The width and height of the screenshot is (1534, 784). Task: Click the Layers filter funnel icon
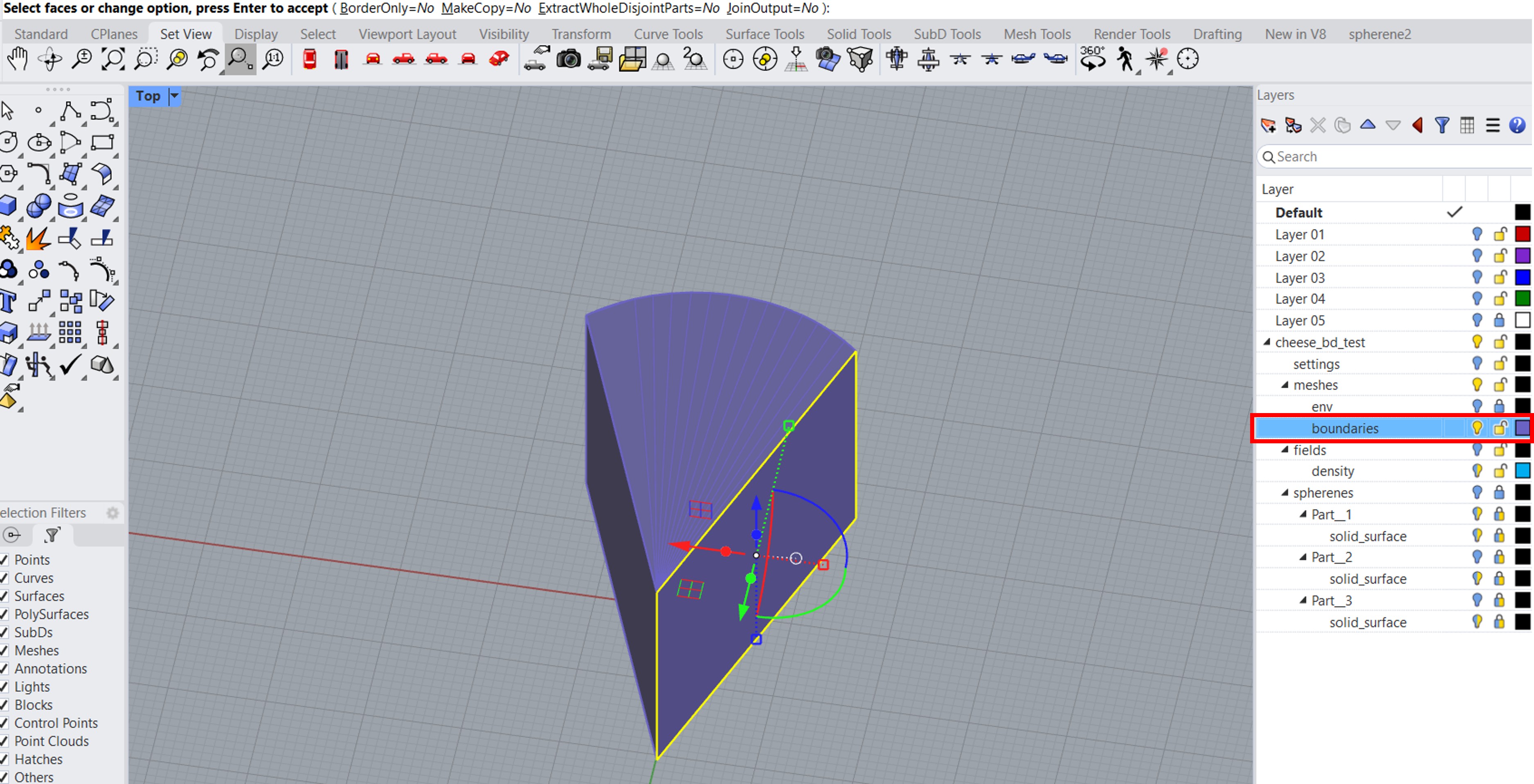pyautogui.click(x=1442, y=125)
